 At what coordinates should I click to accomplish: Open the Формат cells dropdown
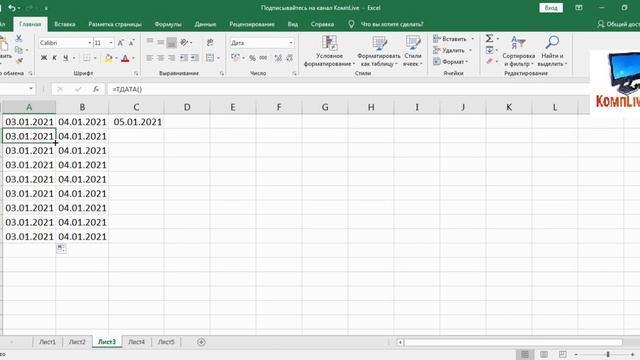pos(451,62)
